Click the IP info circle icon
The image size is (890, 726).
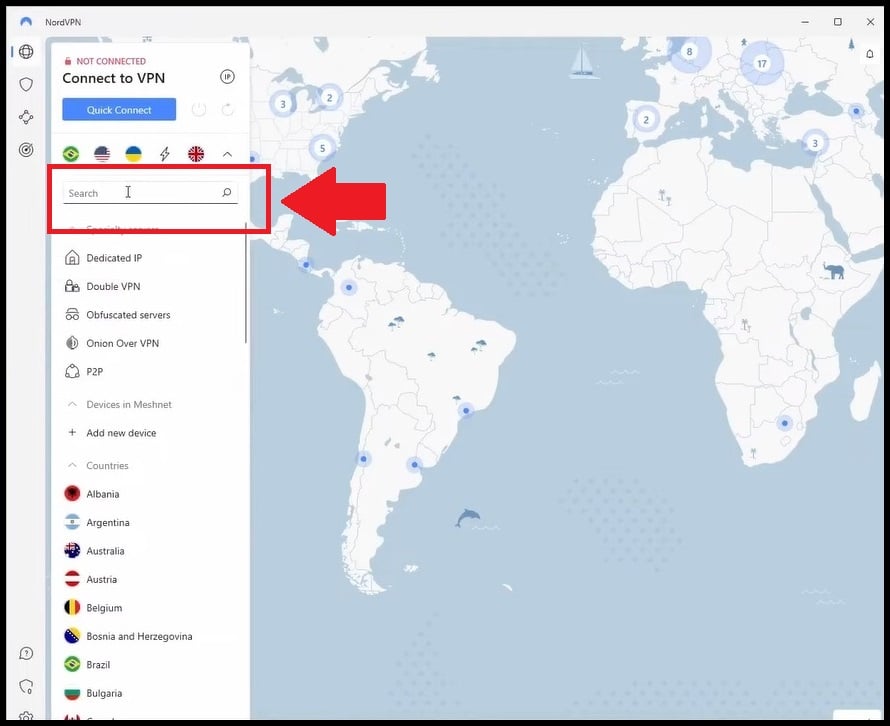(227, 77)
